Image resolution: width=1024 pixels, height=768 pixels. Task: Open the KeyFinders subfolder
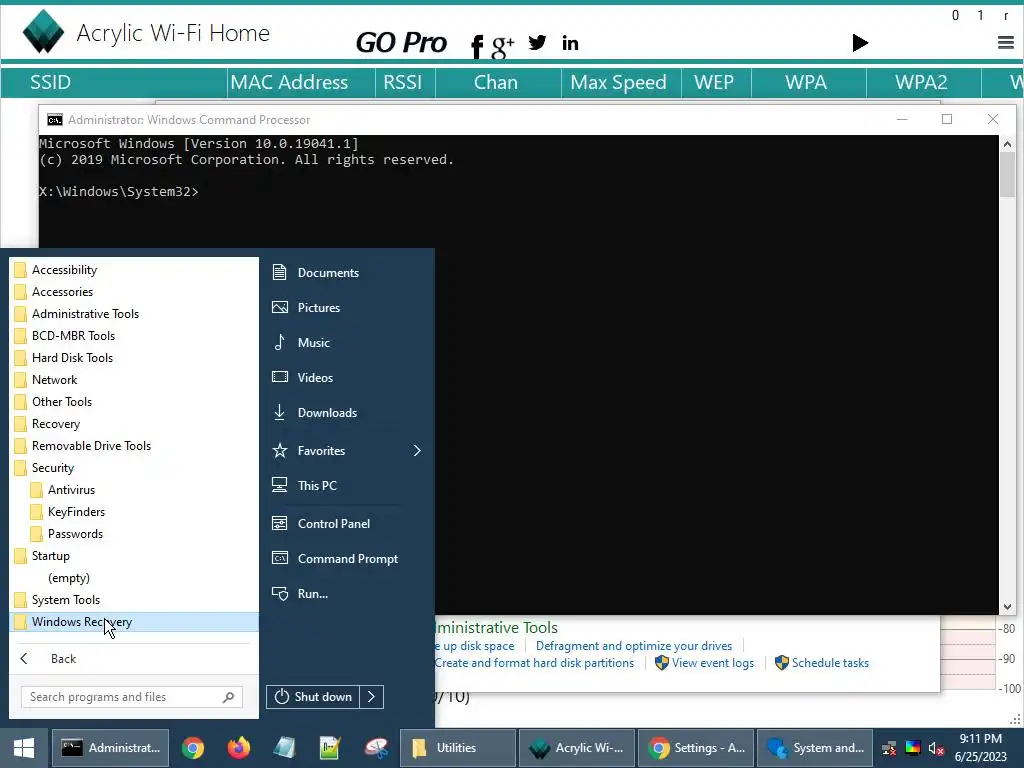click(134, 511)
